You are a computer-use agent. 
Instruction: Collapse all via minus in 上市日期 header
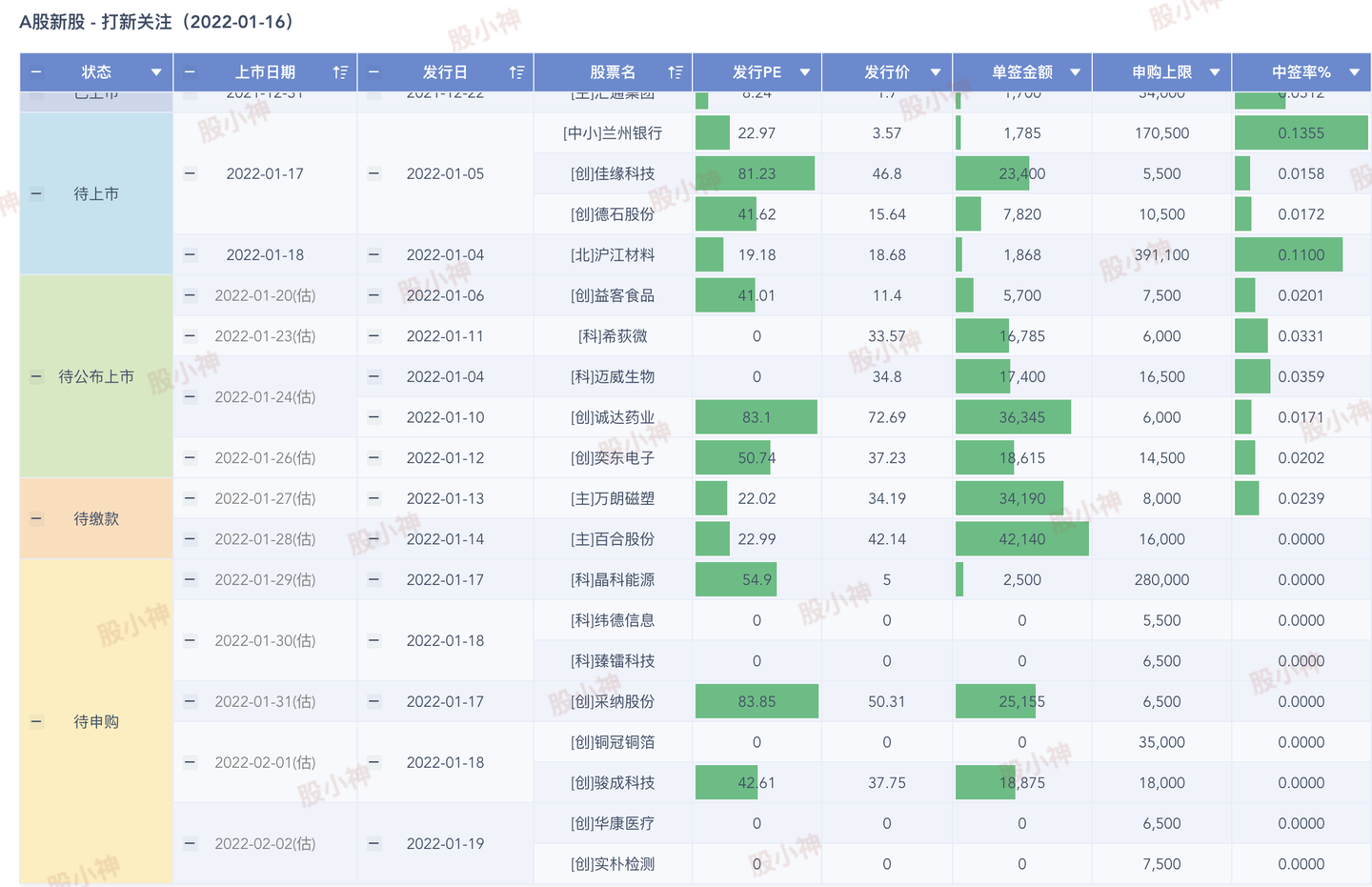click(x=190, y=72)
